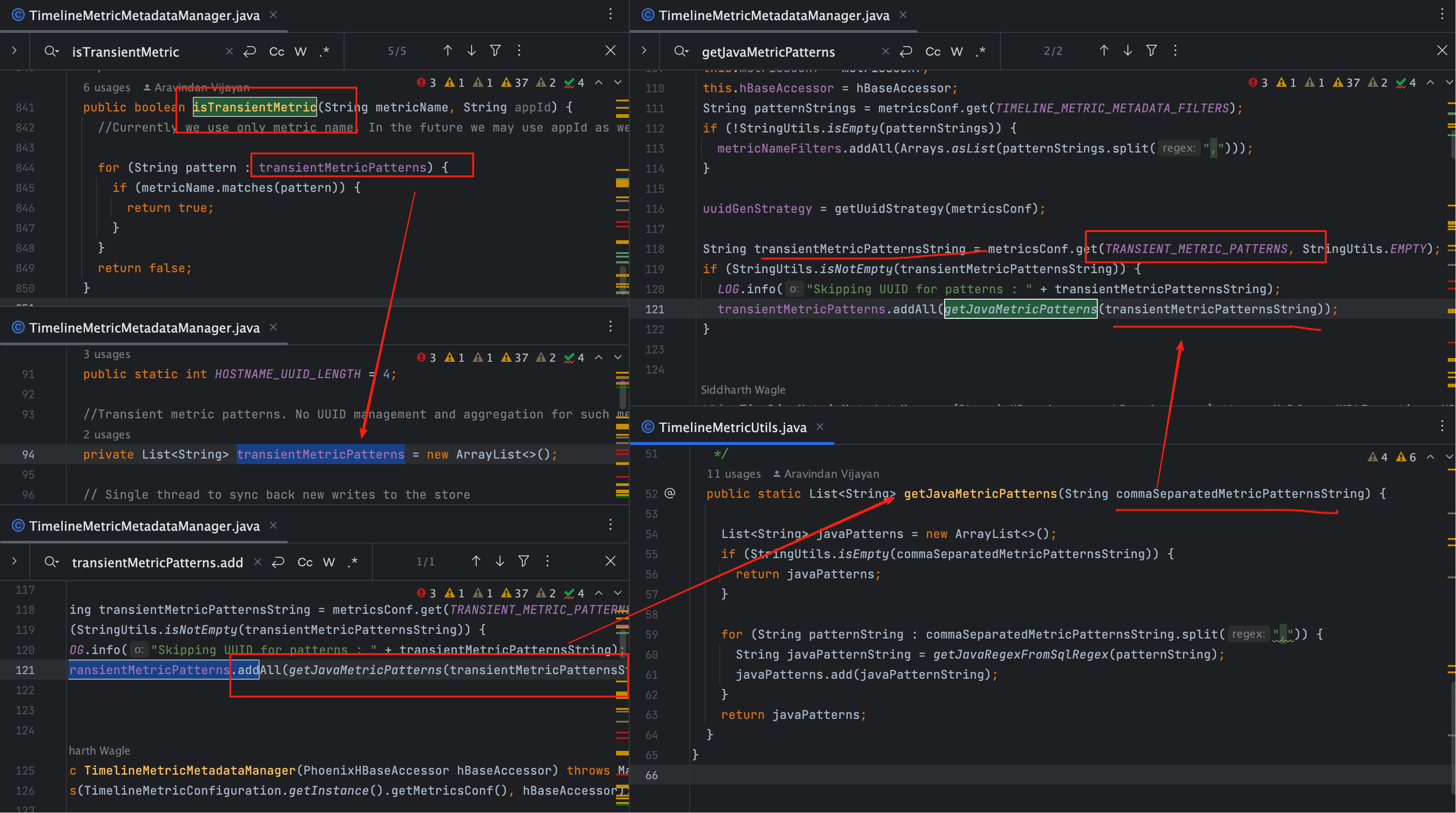
Task: Toggle Words option in isTransientMetric search bar
Action: click(x=301, y=52)
